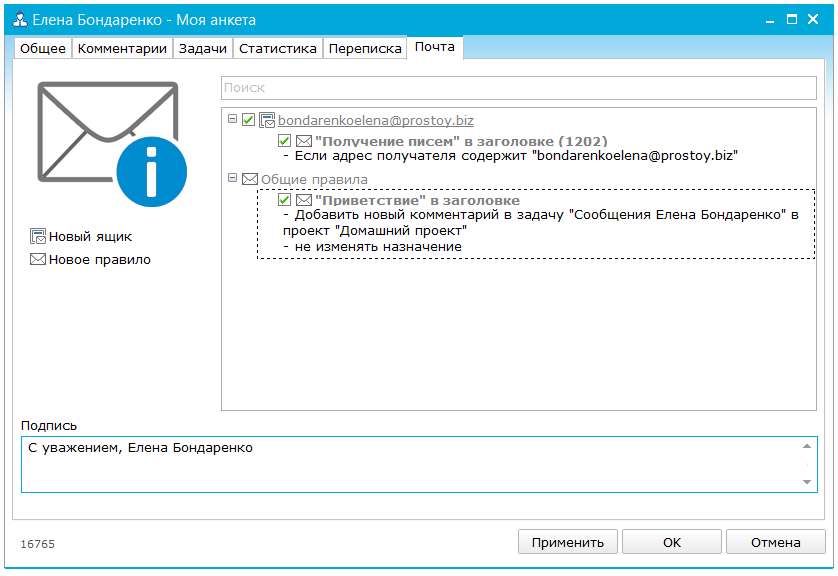Viewport: 838px width, 576px height.
Task: Click the New mailbox icon (Новый ящик)
Action: 39,237
